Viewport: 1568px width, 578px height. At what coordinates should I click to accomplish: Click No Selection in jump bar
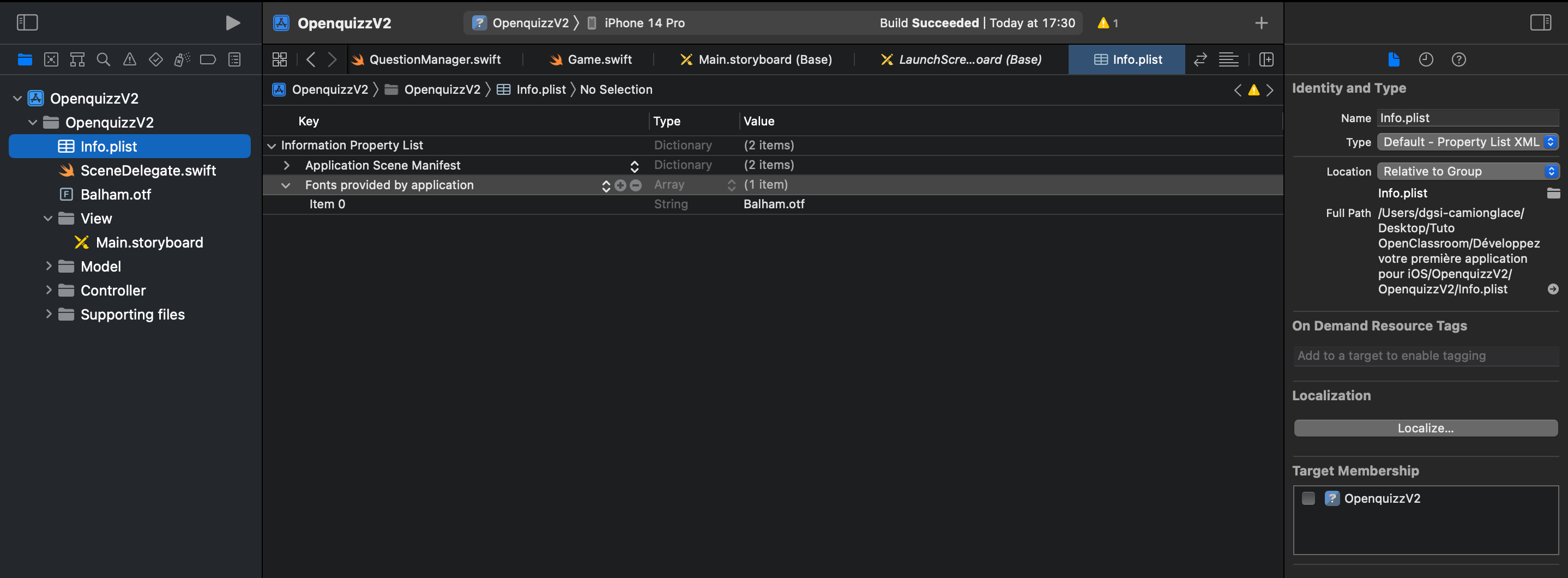tap(616, 89)
